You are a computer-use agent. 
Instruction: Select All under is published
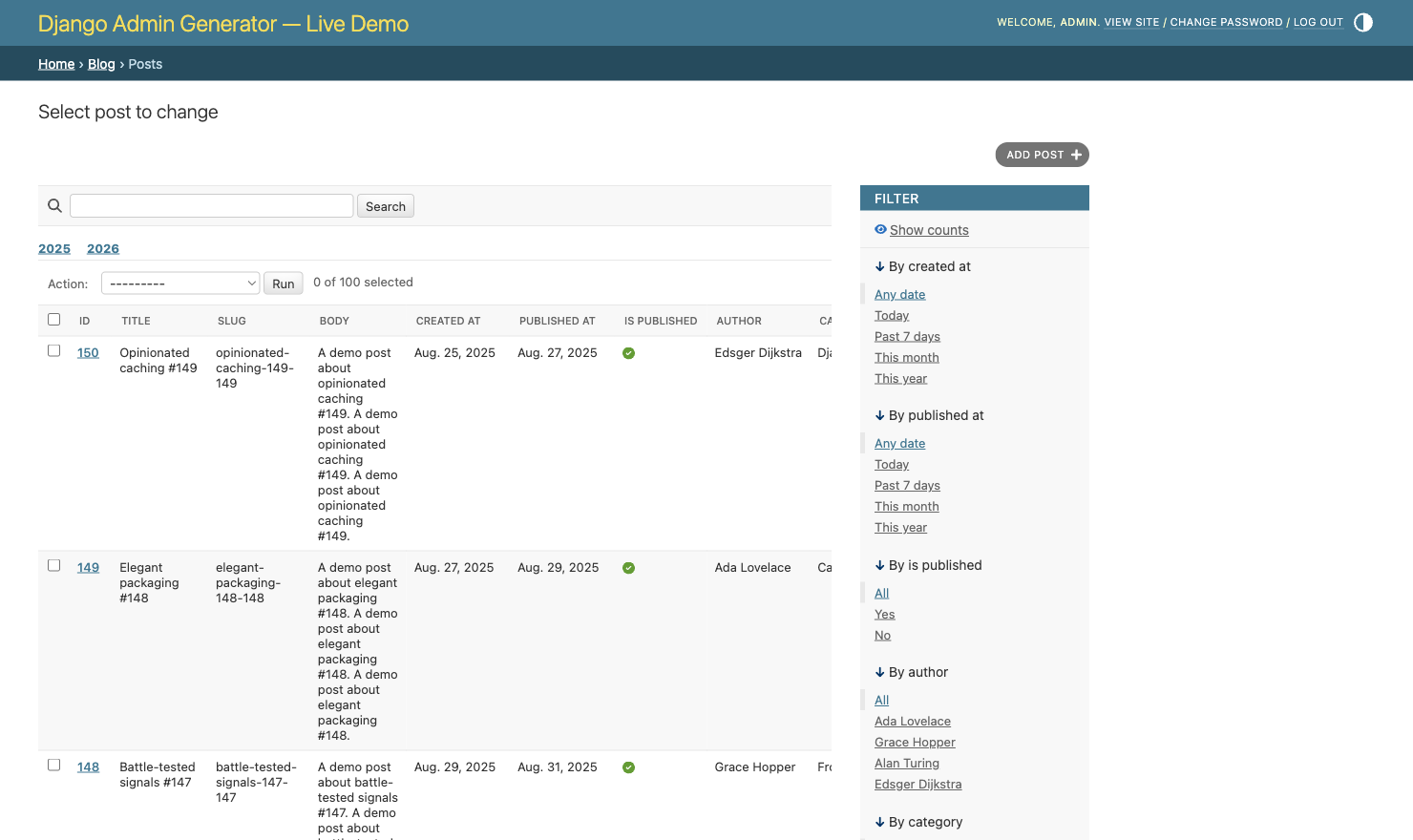[x=881, y=594]
